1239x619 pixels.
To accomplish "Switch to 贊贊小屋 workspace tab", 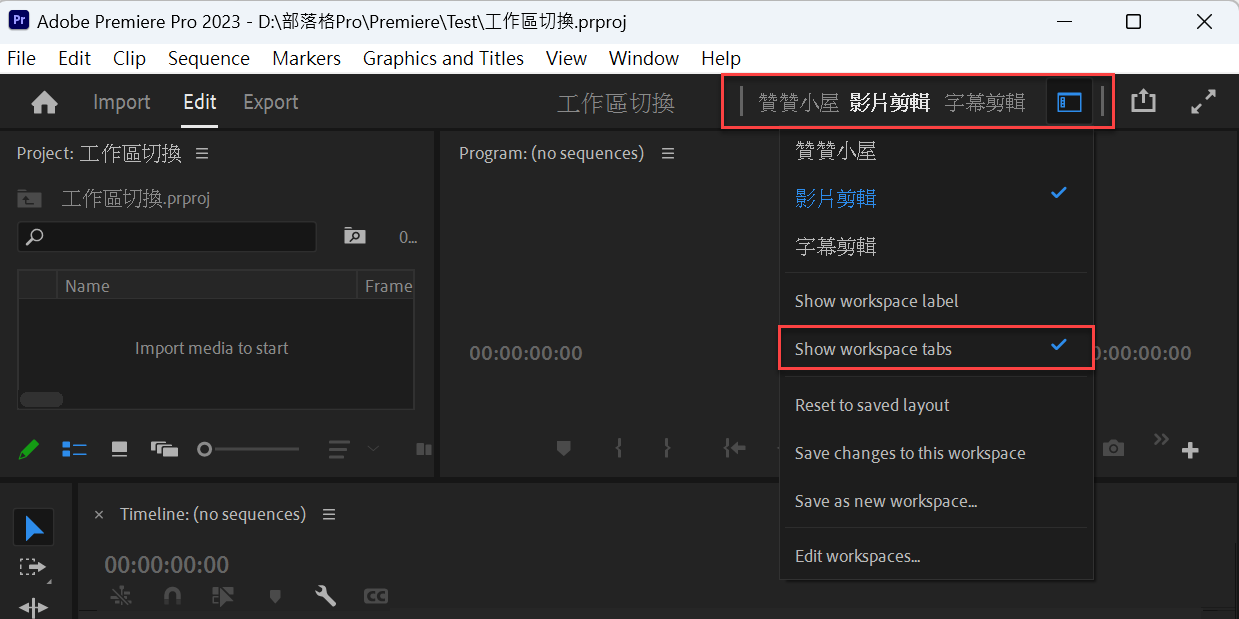I will click(x=798, y=102).
